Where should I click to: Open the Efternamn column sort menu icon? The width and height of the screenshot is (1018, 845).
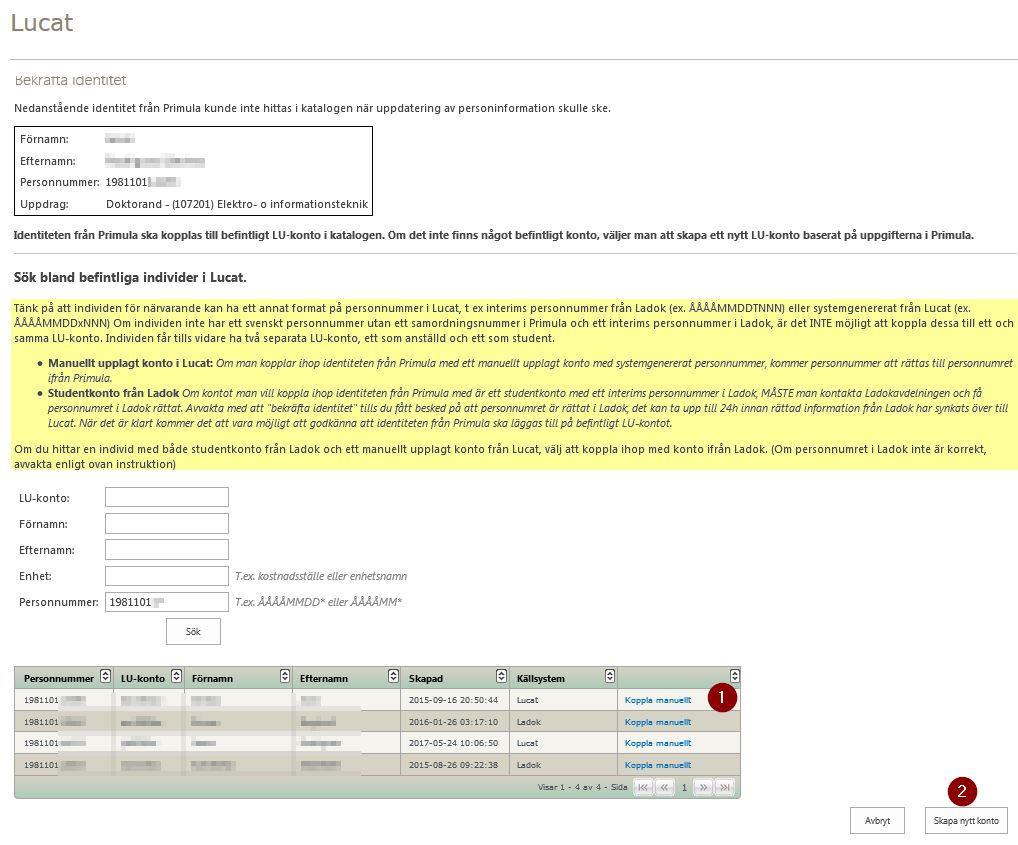[x=393, y=676]
